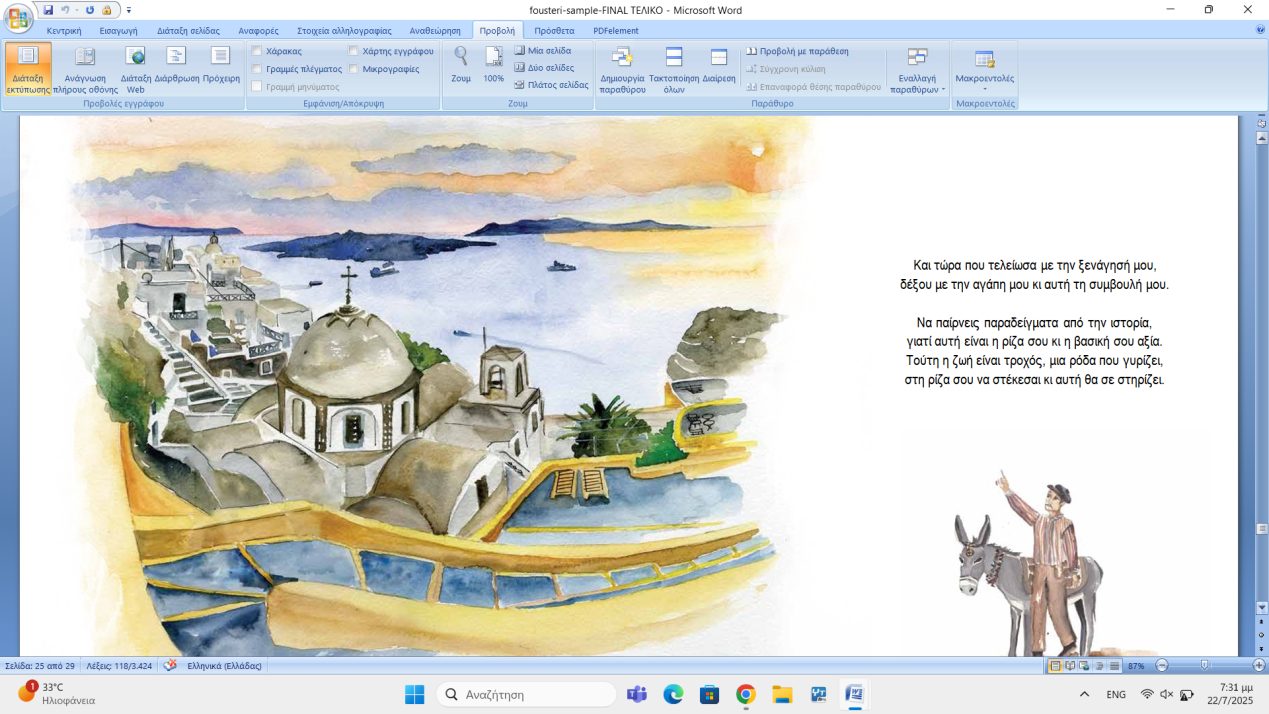The height and width of the screenshot is (714, 1269).
Task: Switch to Web Layout view
Action: coord(135,67)
